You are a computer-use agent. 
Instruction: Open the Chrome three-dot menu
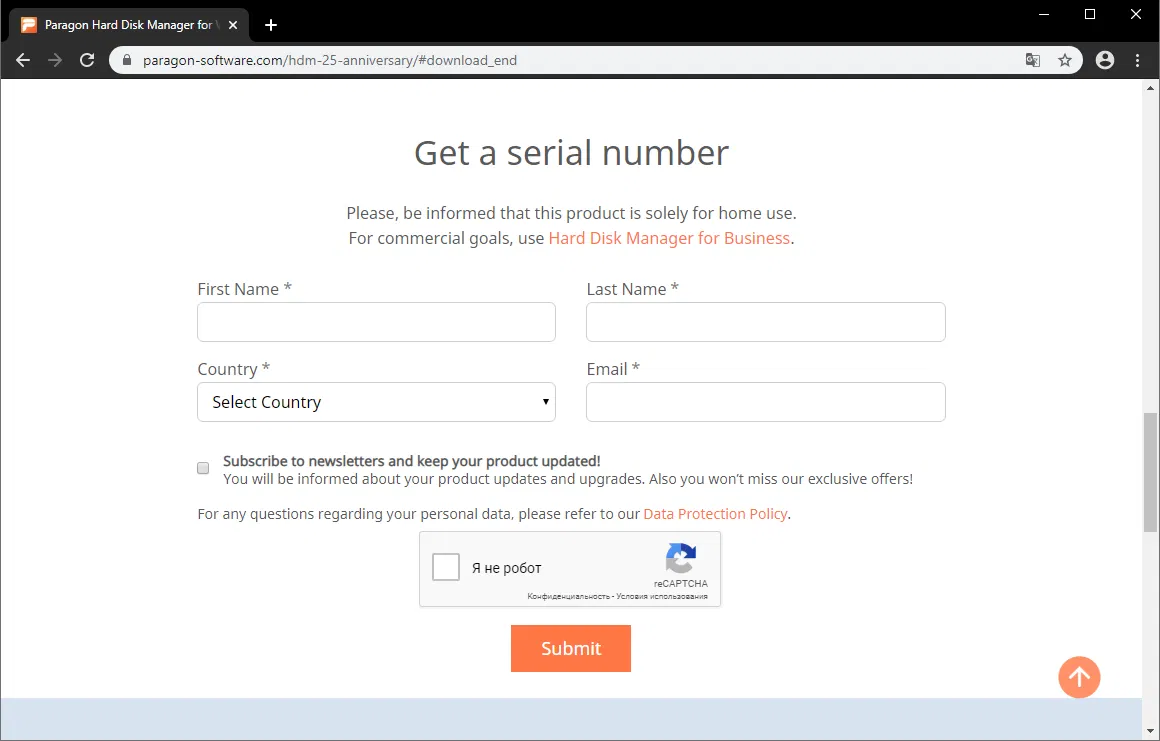point(1138,61)
